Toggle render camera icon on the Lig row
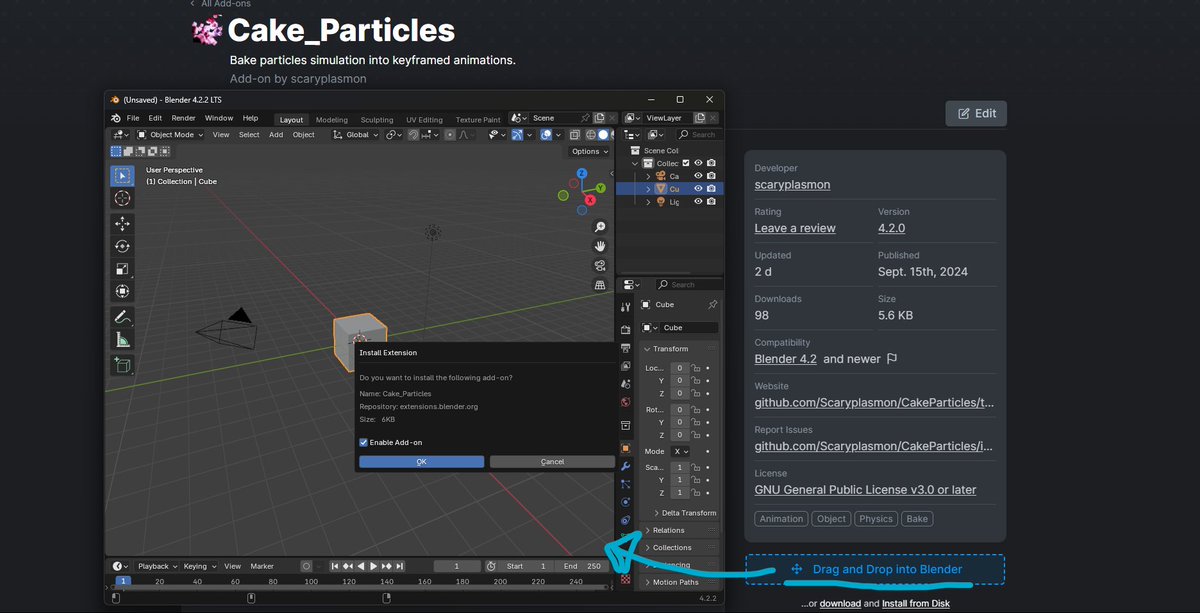1200x613 pixels. (711, 201)
